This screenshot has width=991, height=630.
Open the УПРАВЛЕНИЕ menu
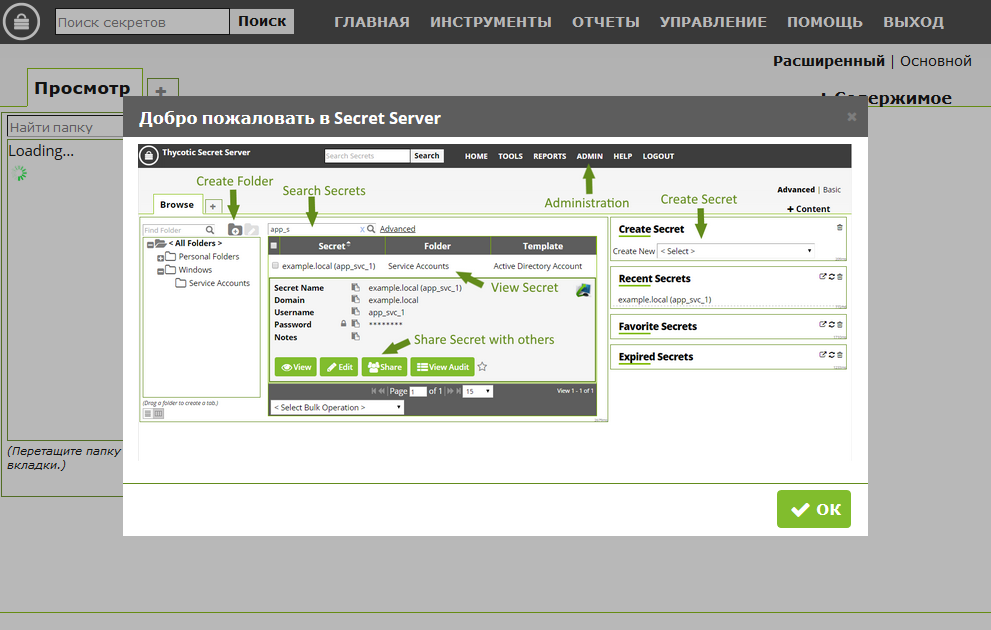coord(713,22)
